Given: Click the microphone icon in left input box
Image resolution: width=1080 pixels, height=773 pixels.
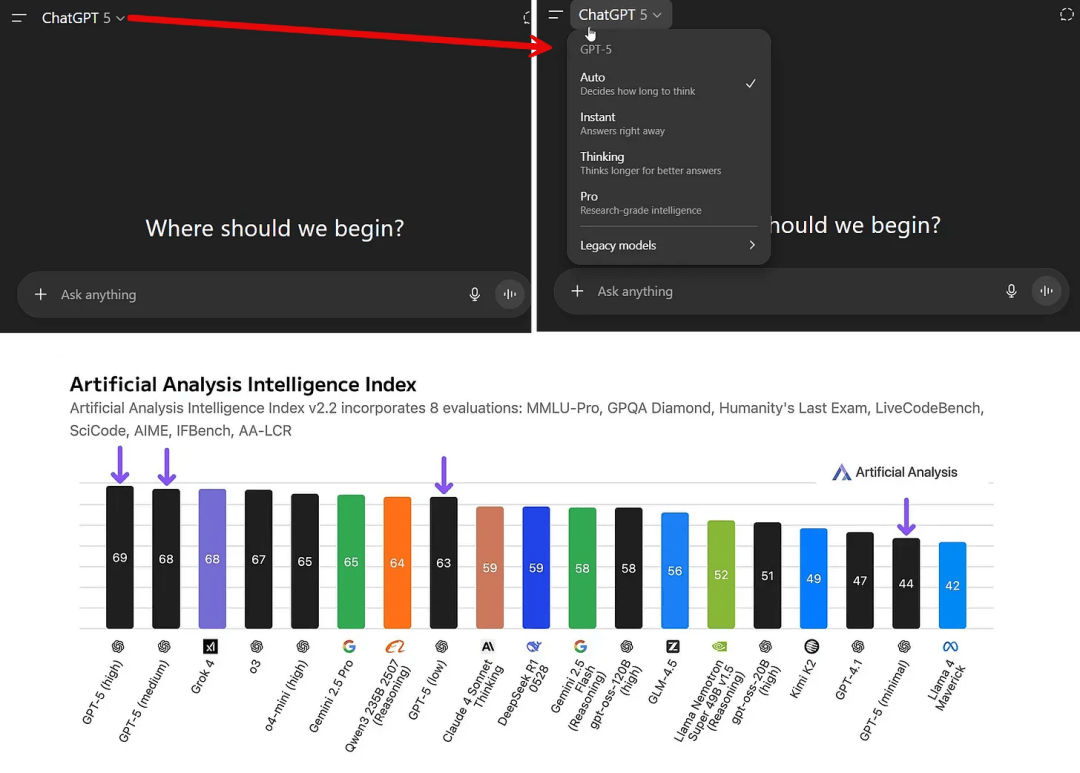Looking at the screenshot, I should (475, 294).
